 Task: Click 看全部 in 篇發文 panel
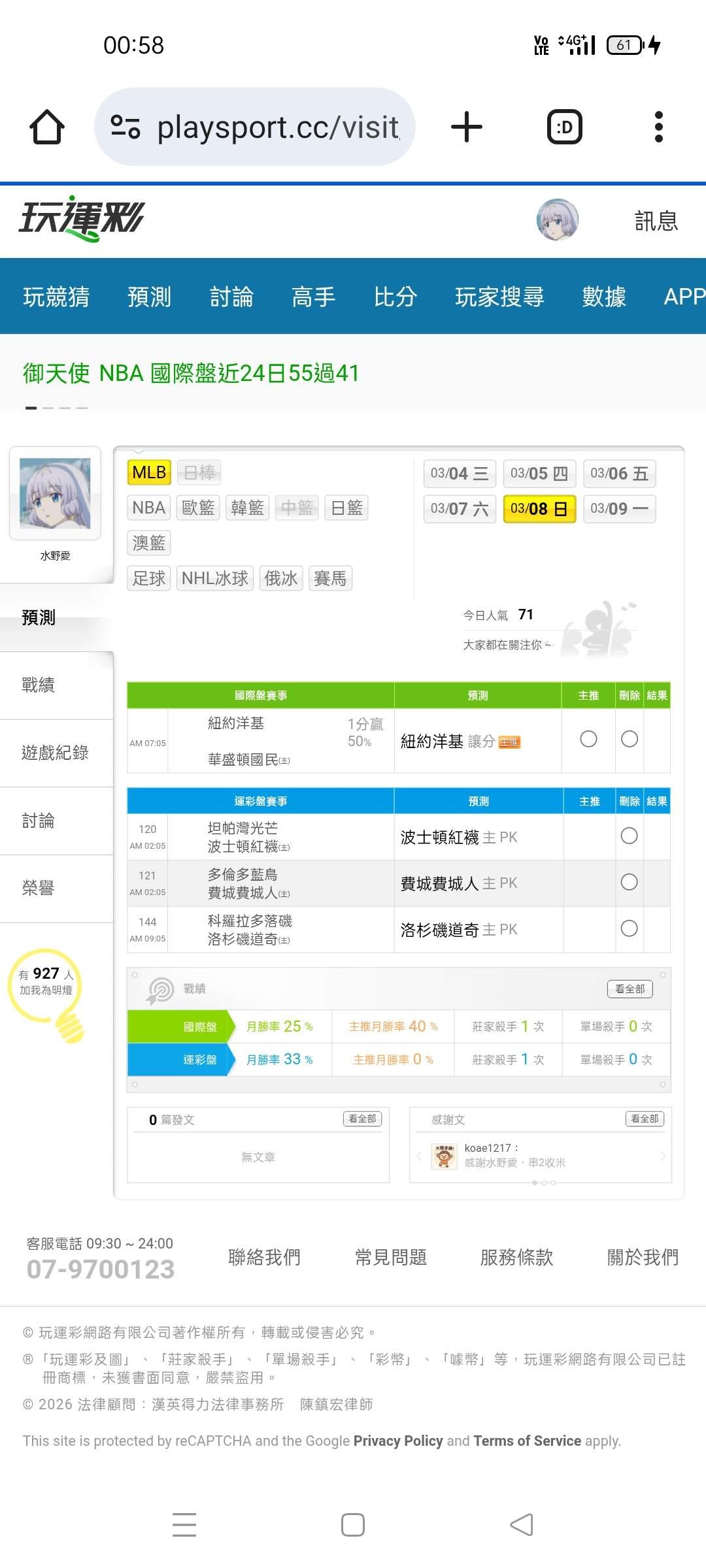point(362,1119)
